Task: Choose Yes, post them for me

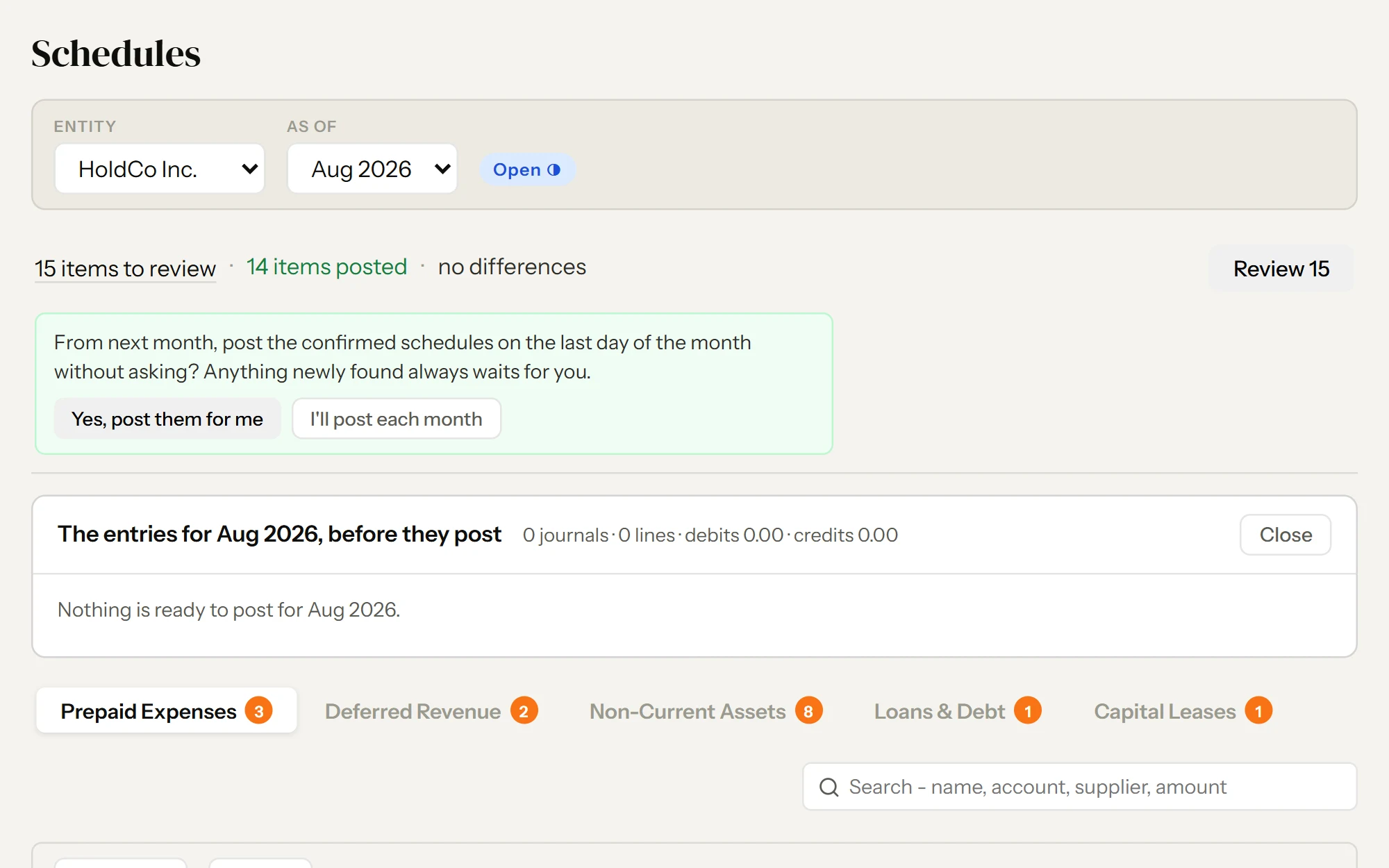Action: coord(167,419)
